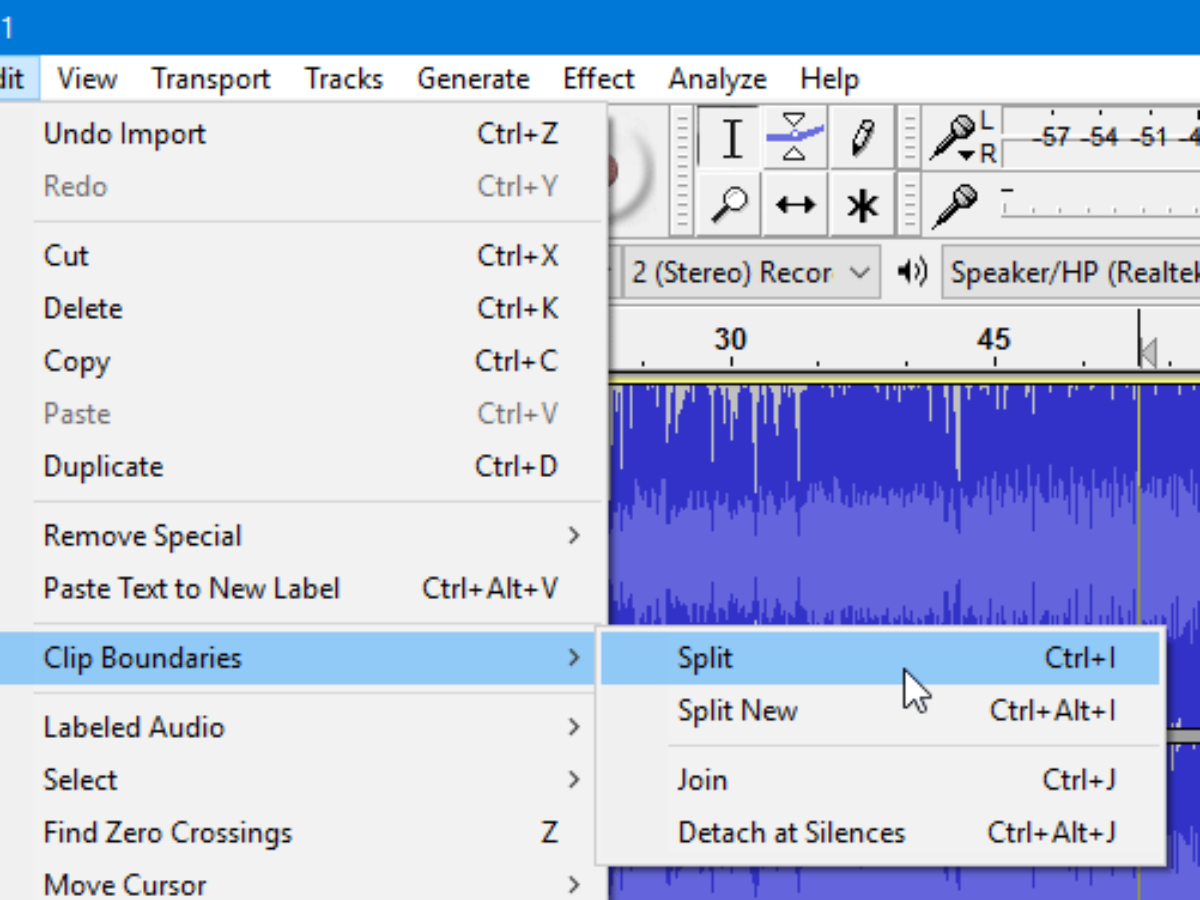Adjust the recording volume slider
Viewport: 1200px width, 900px height.
click(x=1100, y=204)
